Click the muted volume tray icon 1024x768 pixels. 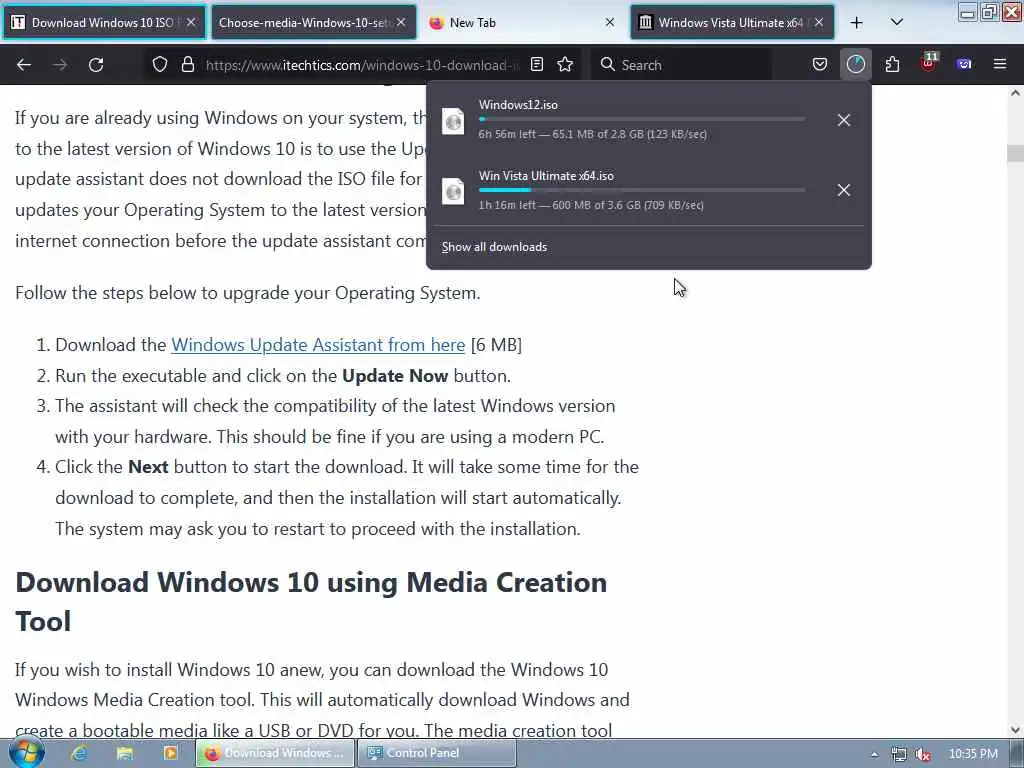click(x=923, y=754)
